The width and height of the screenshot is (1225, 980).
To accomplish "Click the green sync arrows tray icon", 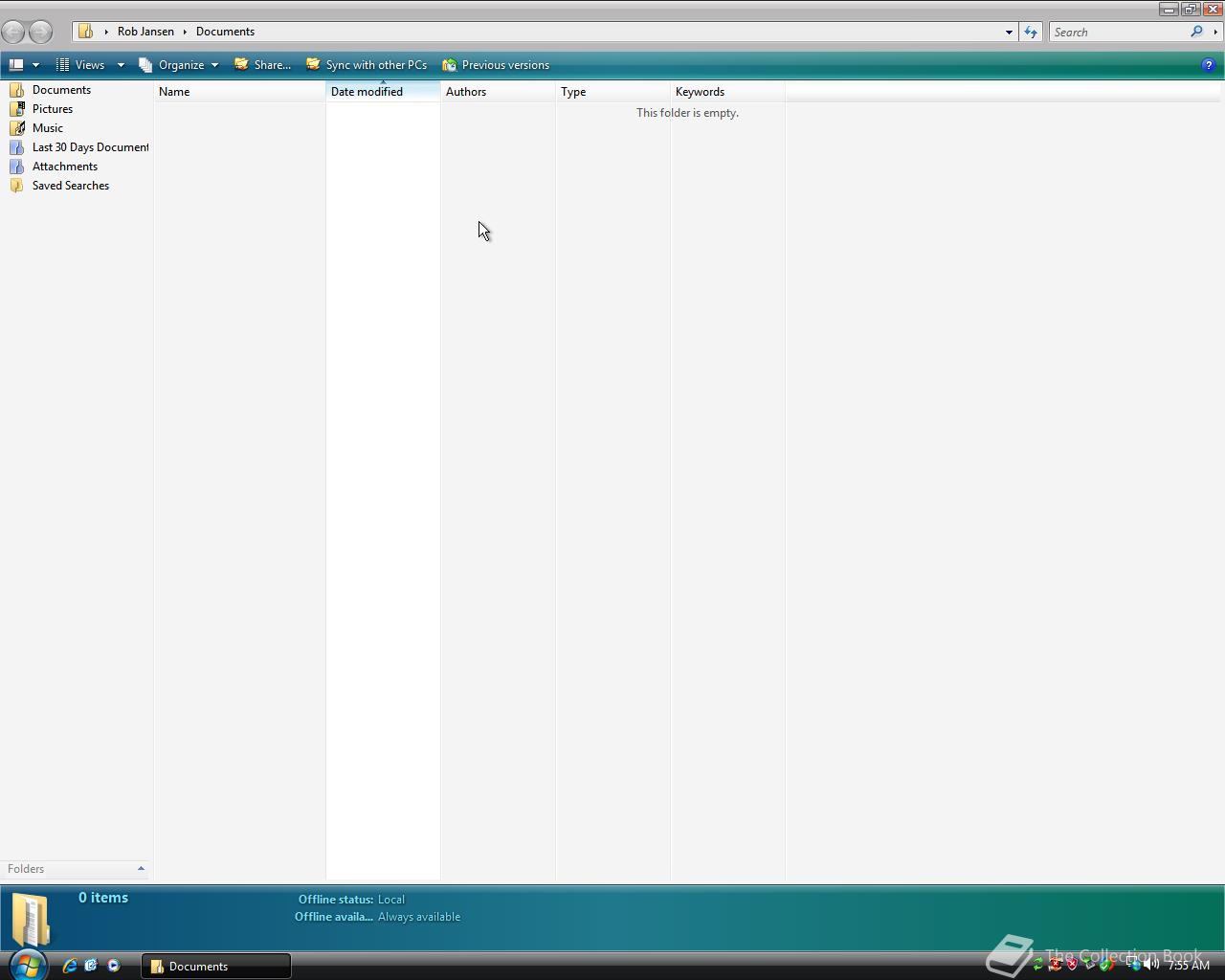I will 1037,965.
